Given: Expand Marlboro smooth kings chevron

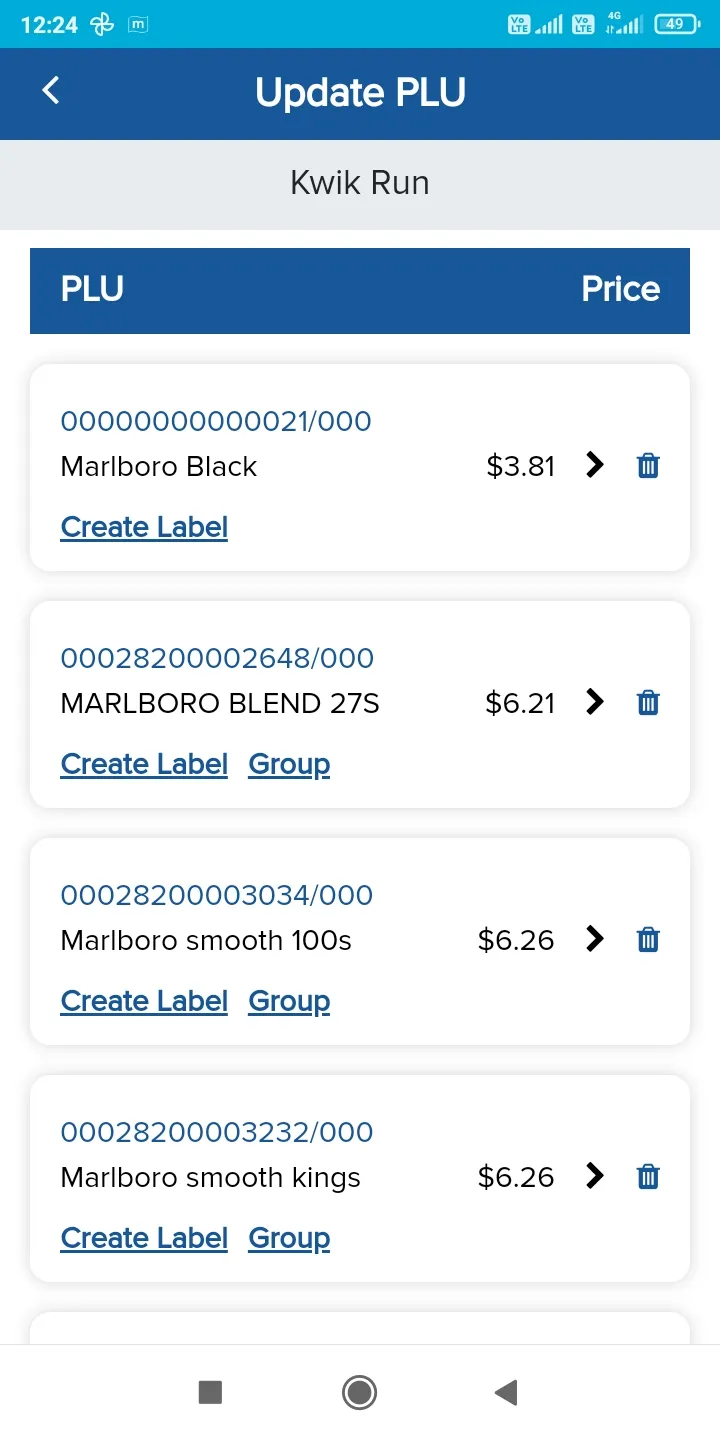Looking at the screenshot, I should tap(595, 1176).
